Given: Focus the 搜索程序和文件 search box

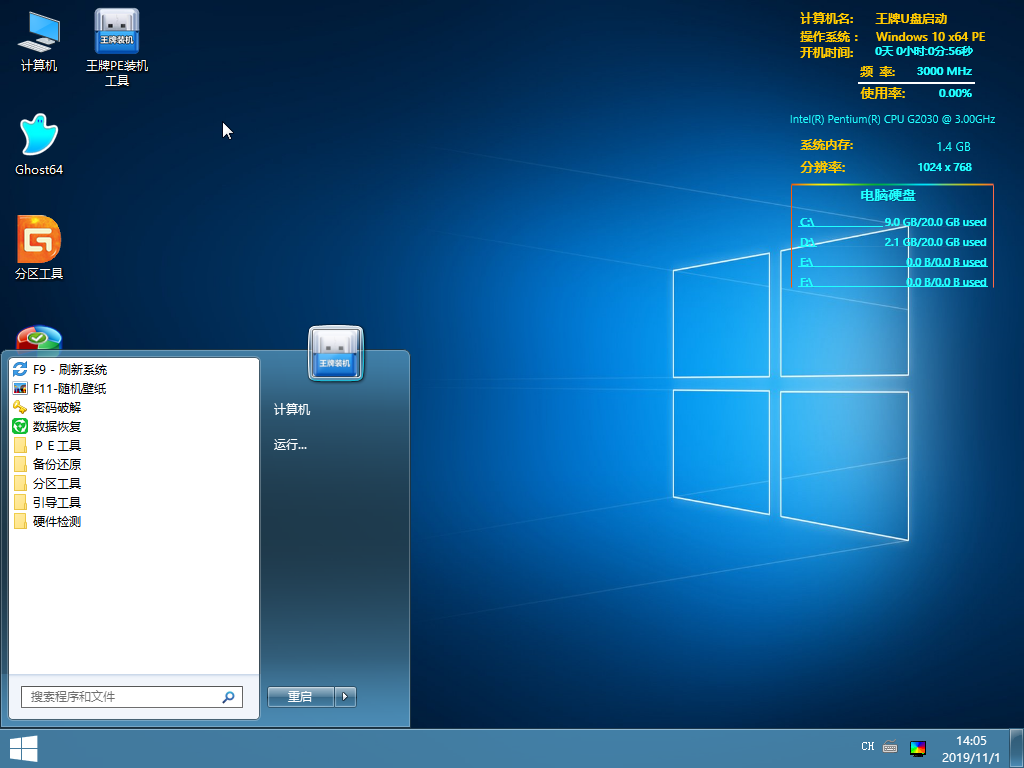Looking at the screenshot, I should tap(132, 697).
